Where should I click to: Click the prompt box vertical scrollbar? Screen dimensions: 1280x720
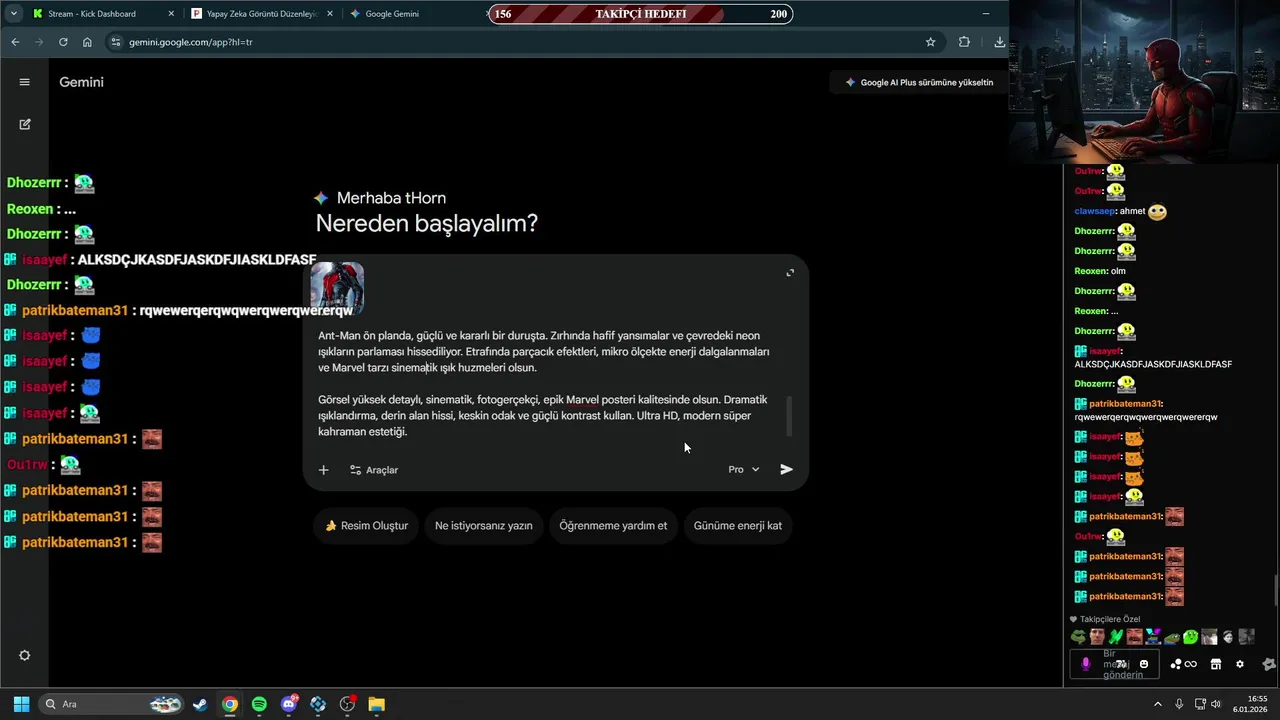point(789,416)
